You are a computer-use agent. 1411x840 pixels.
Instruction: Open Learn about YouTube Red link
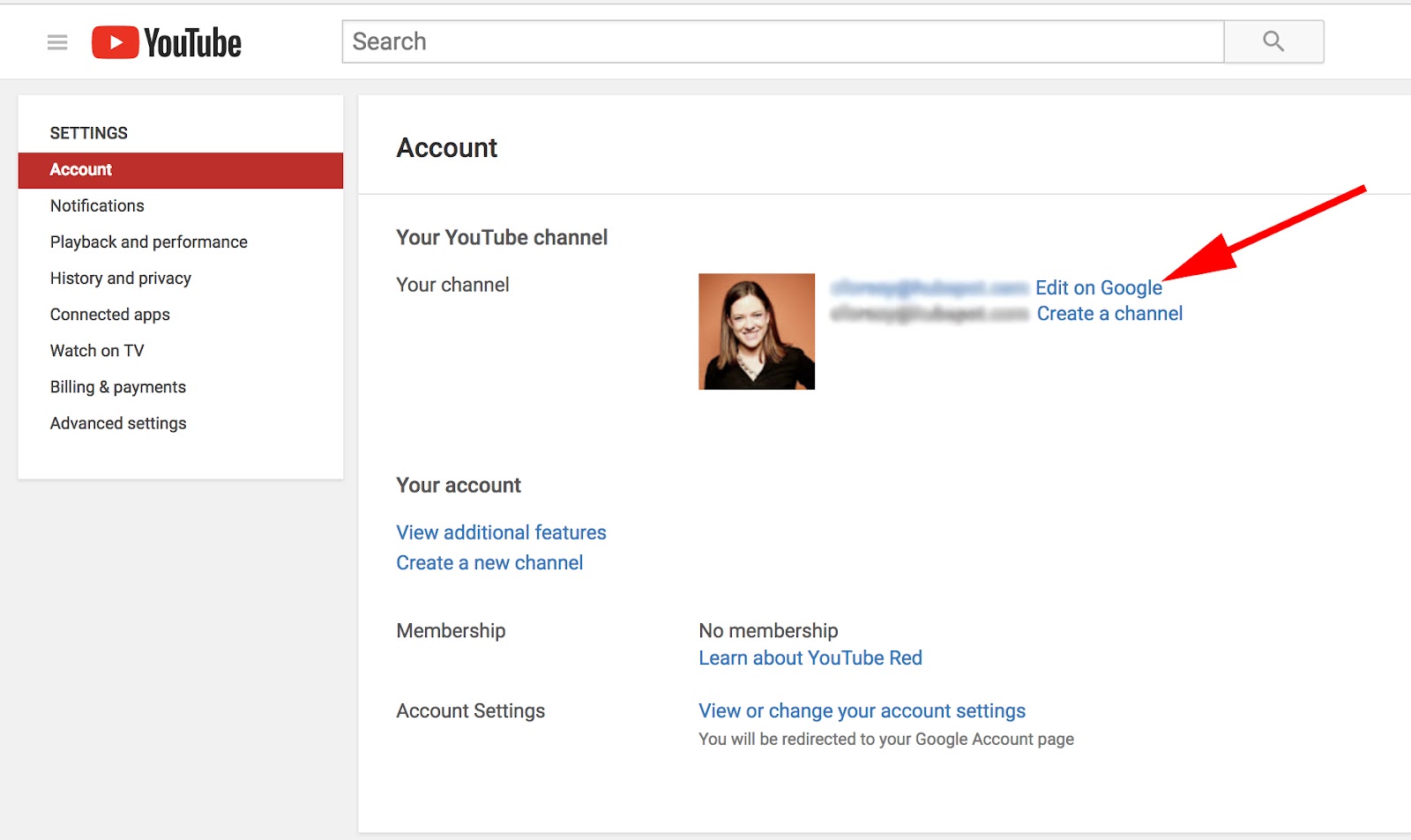[810, 658]
